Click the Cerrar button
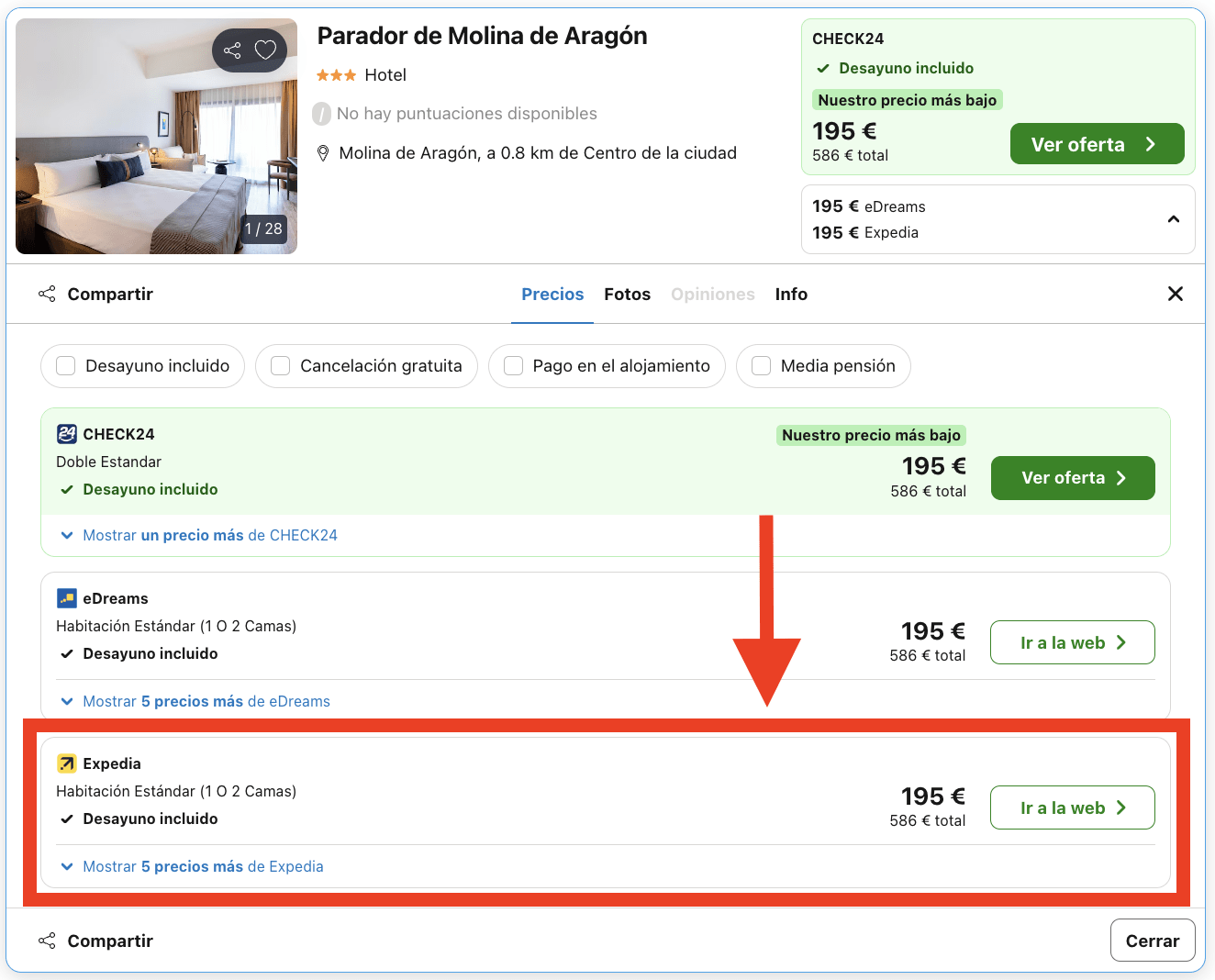The width and height of the screenshot is (1215, 980). [x=1153, y=941]
